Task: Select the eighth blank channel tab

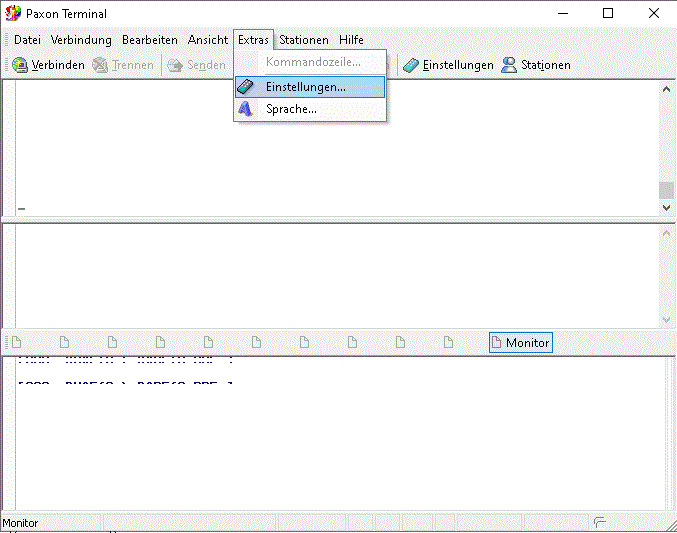Action: click(x=352, y=343)
